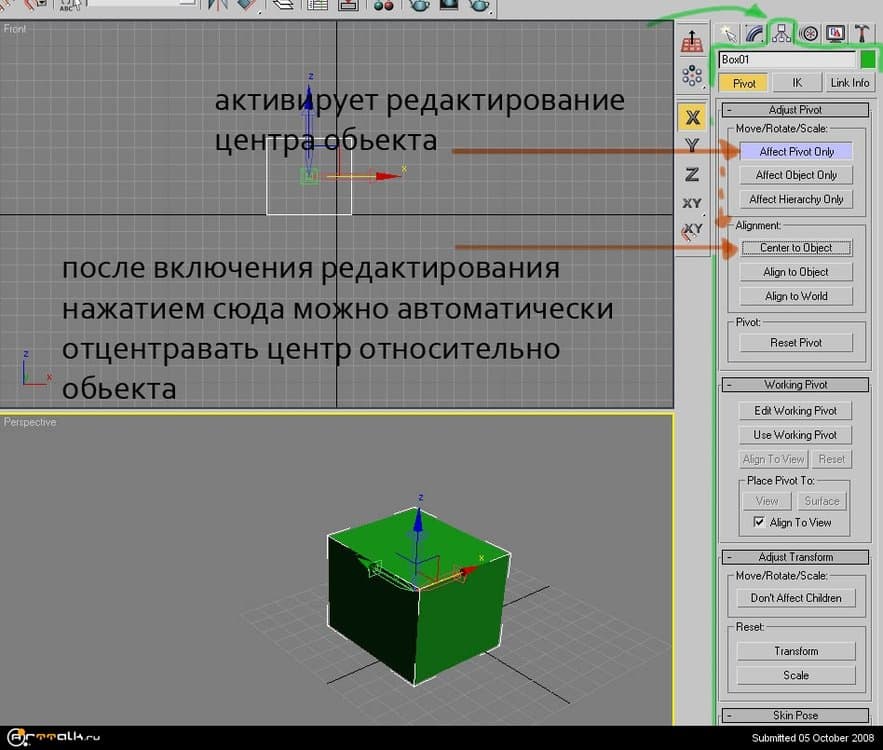Image resolution: width=883 pixels, height=750 pixels.
Task: Collapse the Adjust Pivot rollout
Action: [x=728, y=110]
